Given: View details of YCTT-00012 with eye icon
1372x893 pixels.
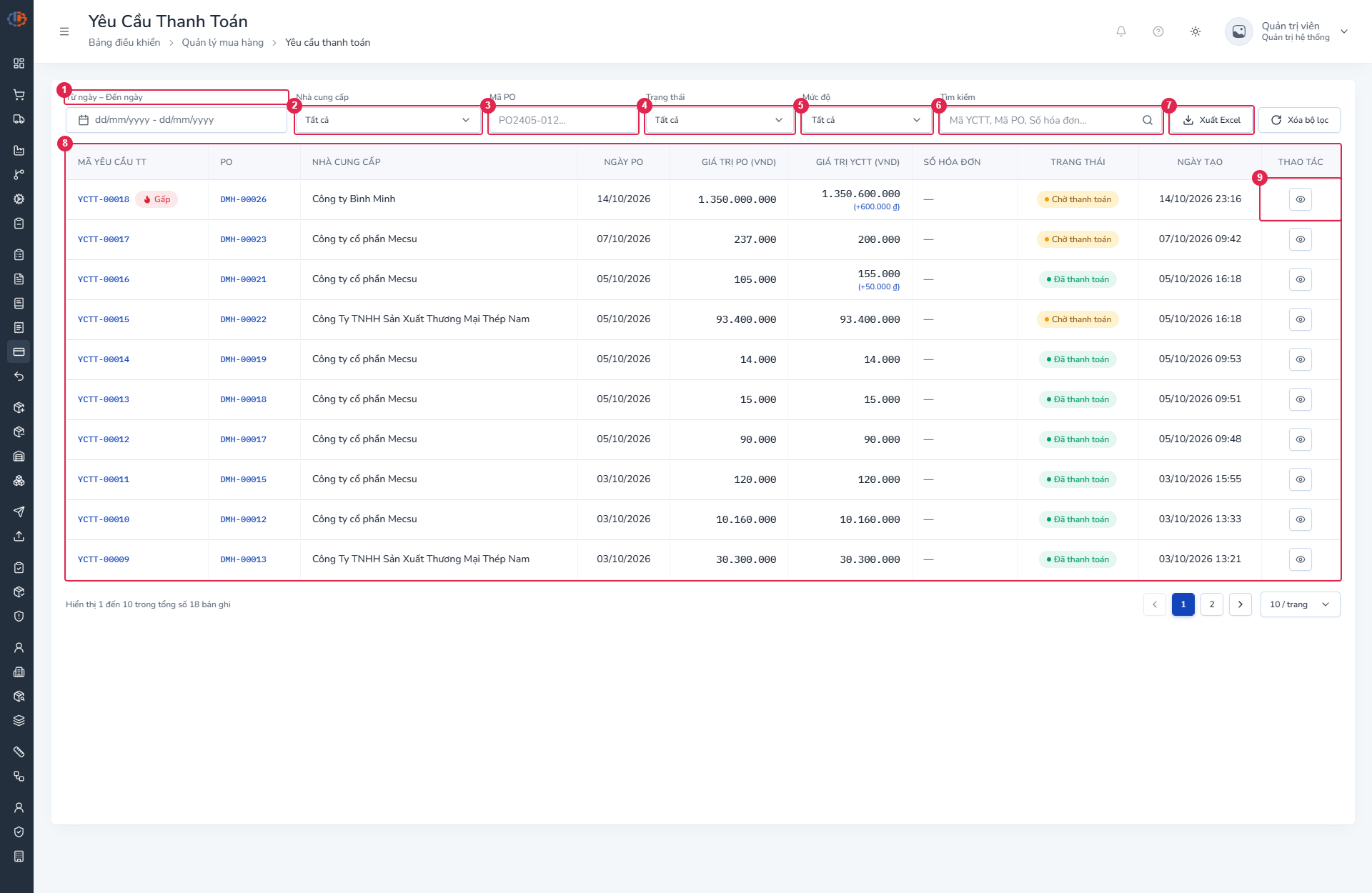Looking at the screenshot, I should [x=1301, y=439].
